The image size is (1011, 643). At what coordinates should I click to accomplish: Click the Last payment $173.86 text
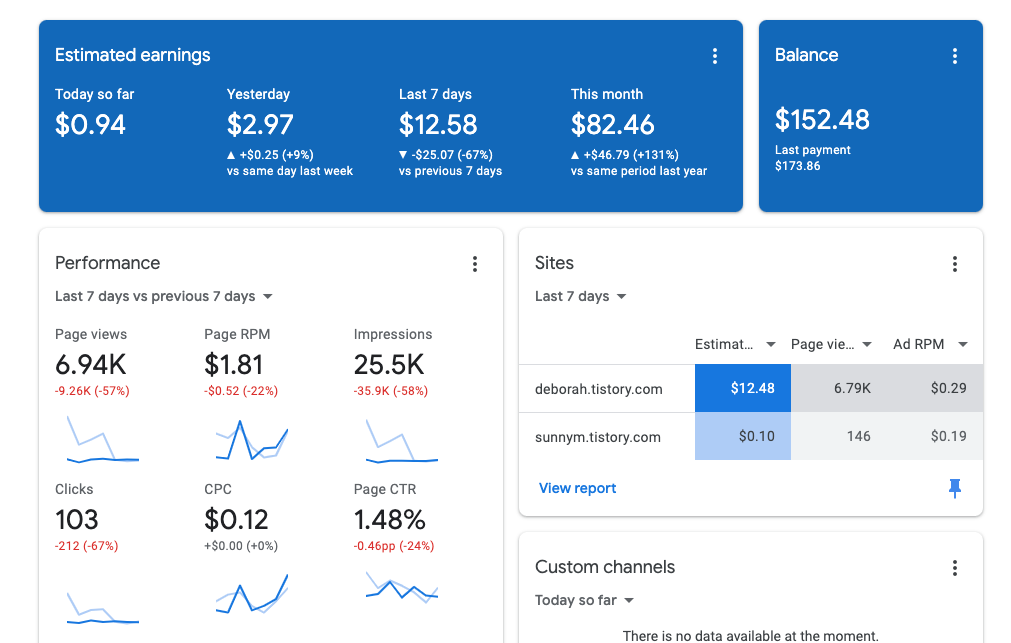click(x=812, y=158)
